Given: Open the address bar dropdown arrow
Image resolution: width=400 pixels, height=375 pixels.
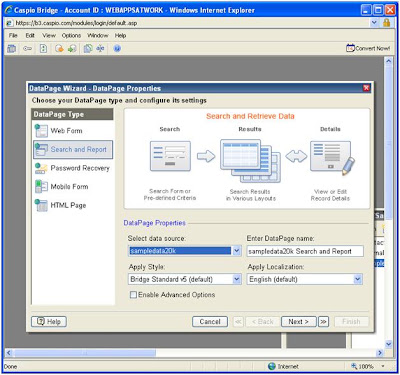Looking at the screenshot, I should [374, 23].
